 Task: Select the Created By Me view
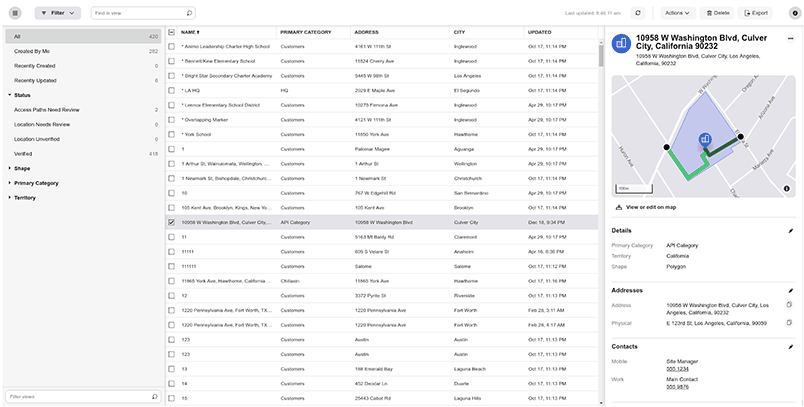tap(83, 51)
